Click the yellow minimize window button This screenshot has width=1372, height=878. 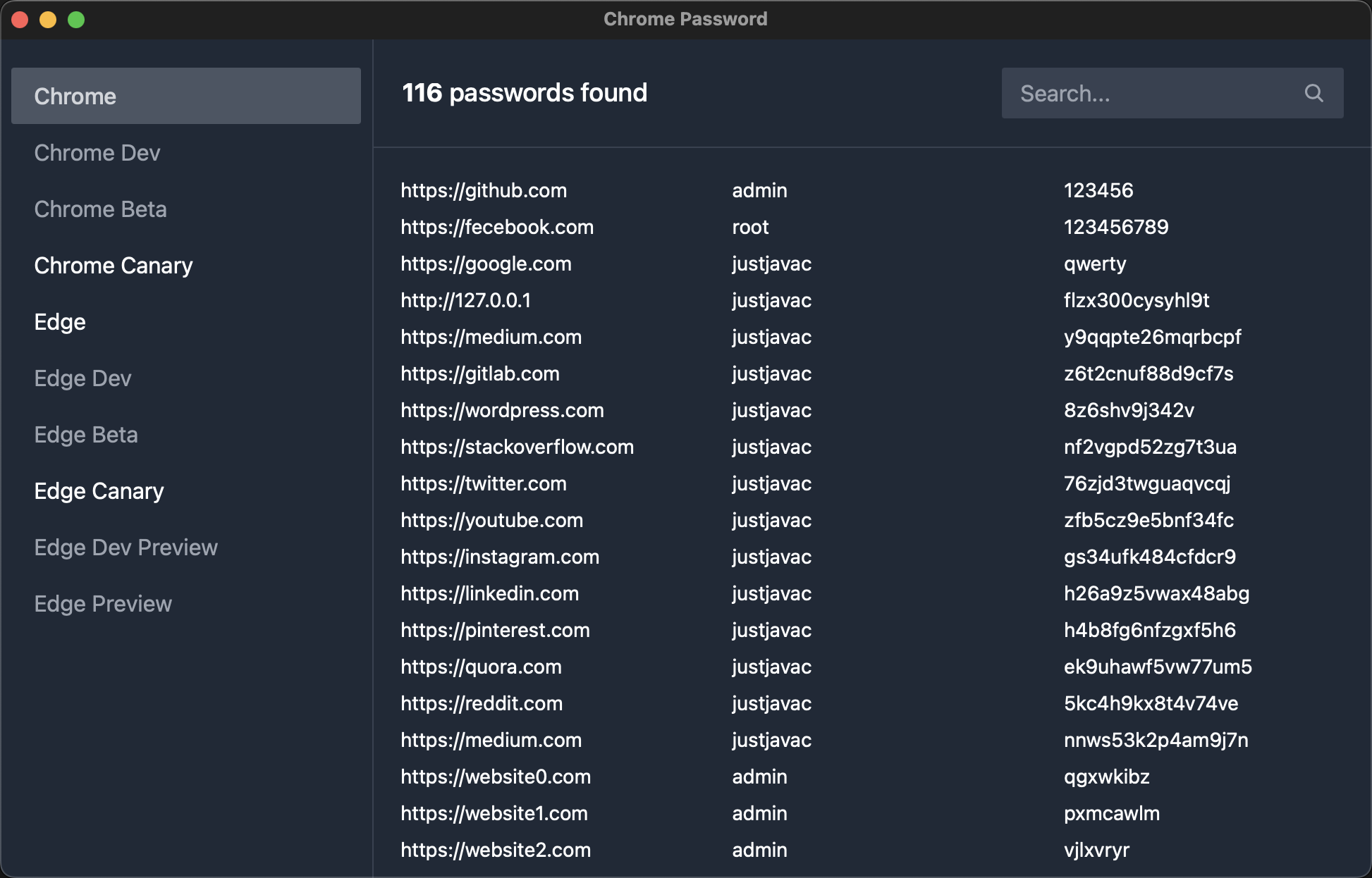click(48, 20)
